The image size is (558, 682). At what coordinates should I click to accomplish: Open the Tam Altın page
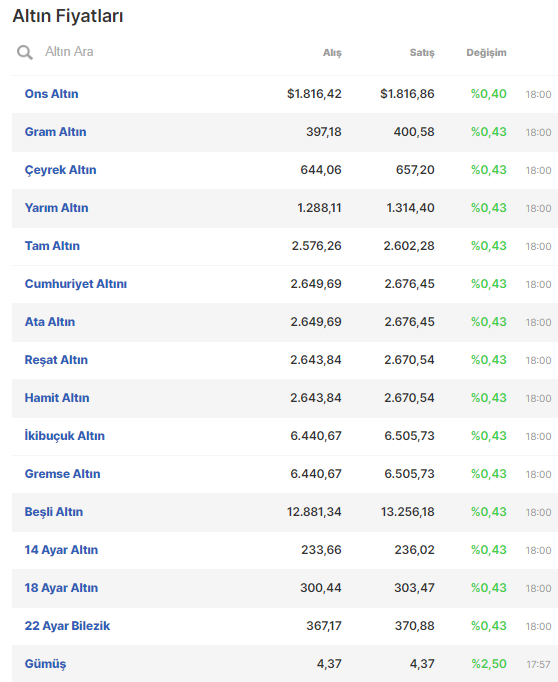tap(52, 246)
